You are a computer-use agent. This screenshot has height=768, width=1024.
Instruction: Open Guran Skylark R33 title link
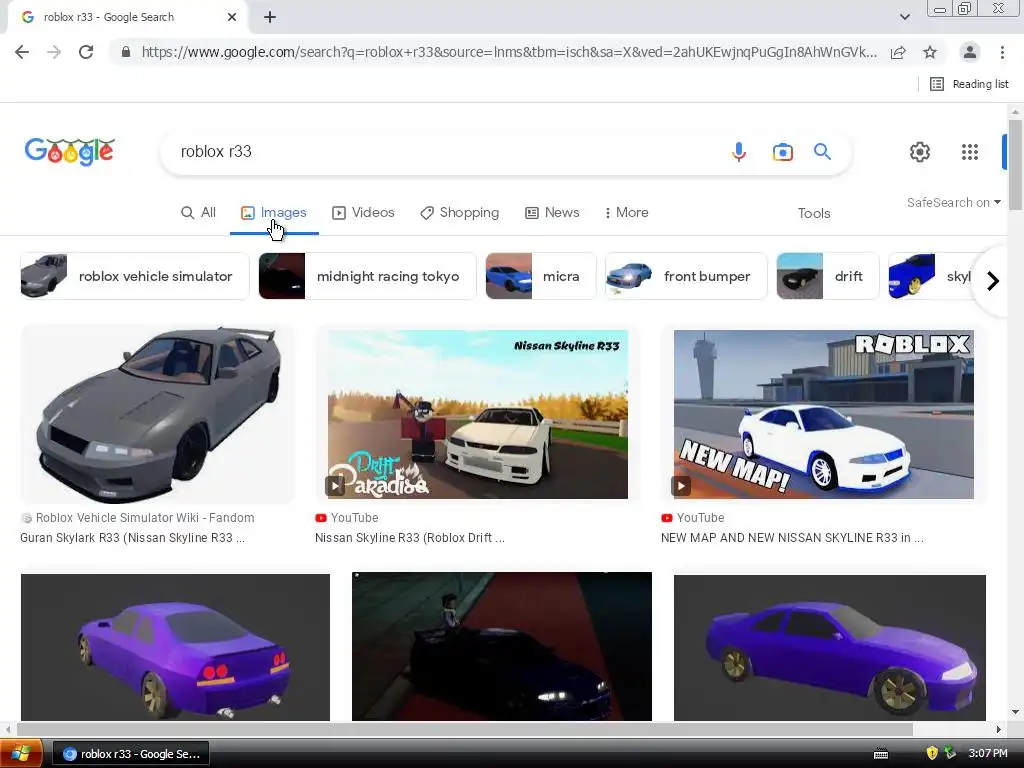point(133,538)
